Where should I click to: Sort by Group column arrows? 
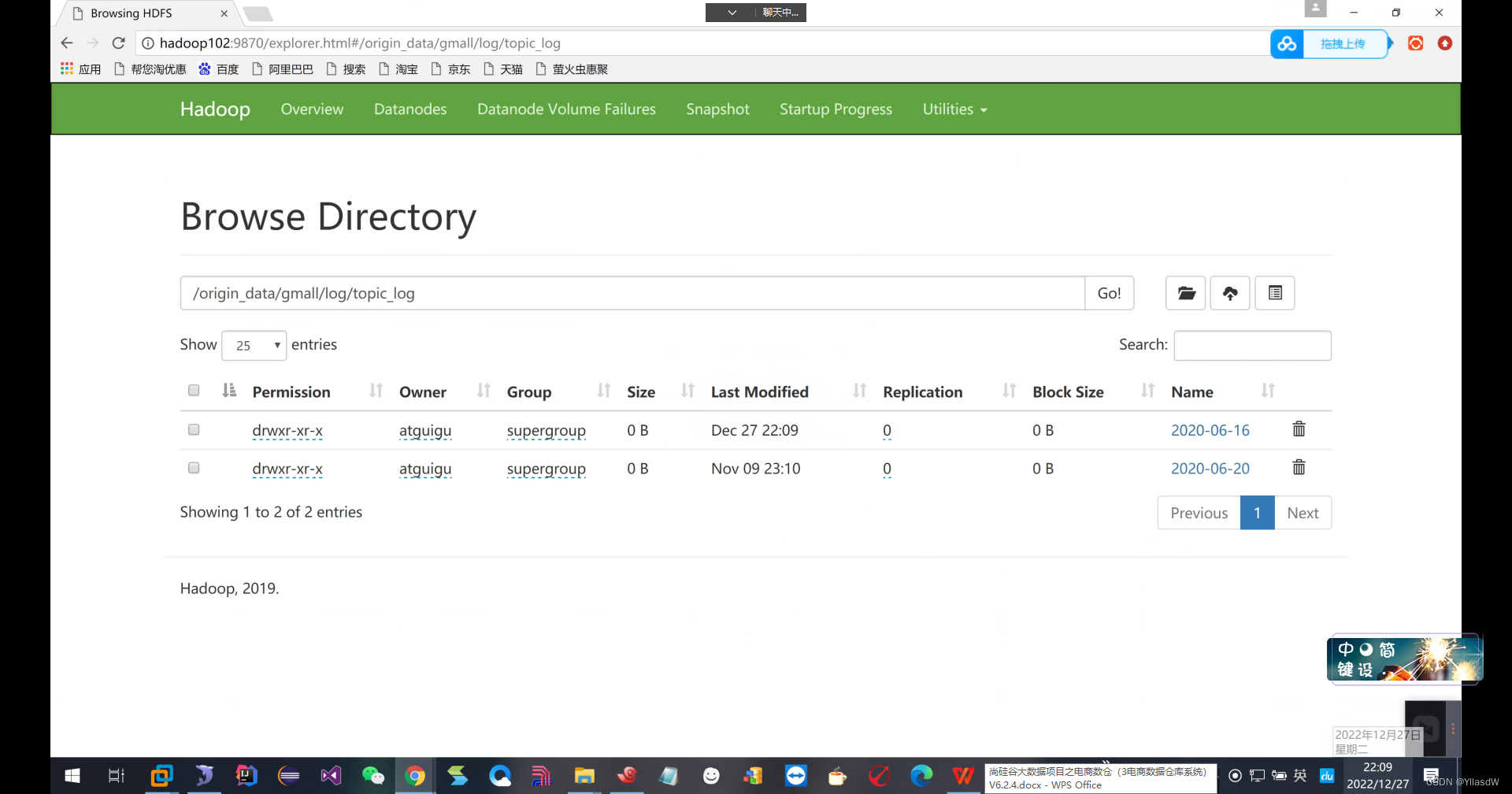[603, 391]
